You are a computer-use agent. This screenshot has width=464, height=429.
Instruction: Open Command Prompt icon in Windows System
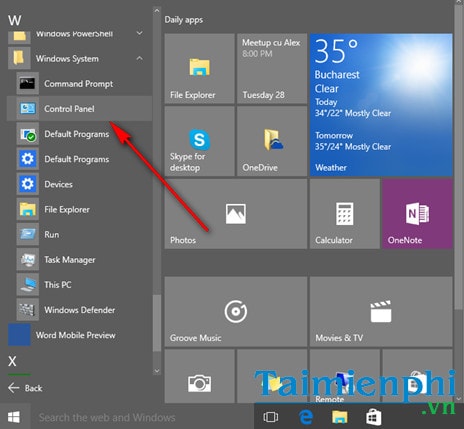click(27, 84)
